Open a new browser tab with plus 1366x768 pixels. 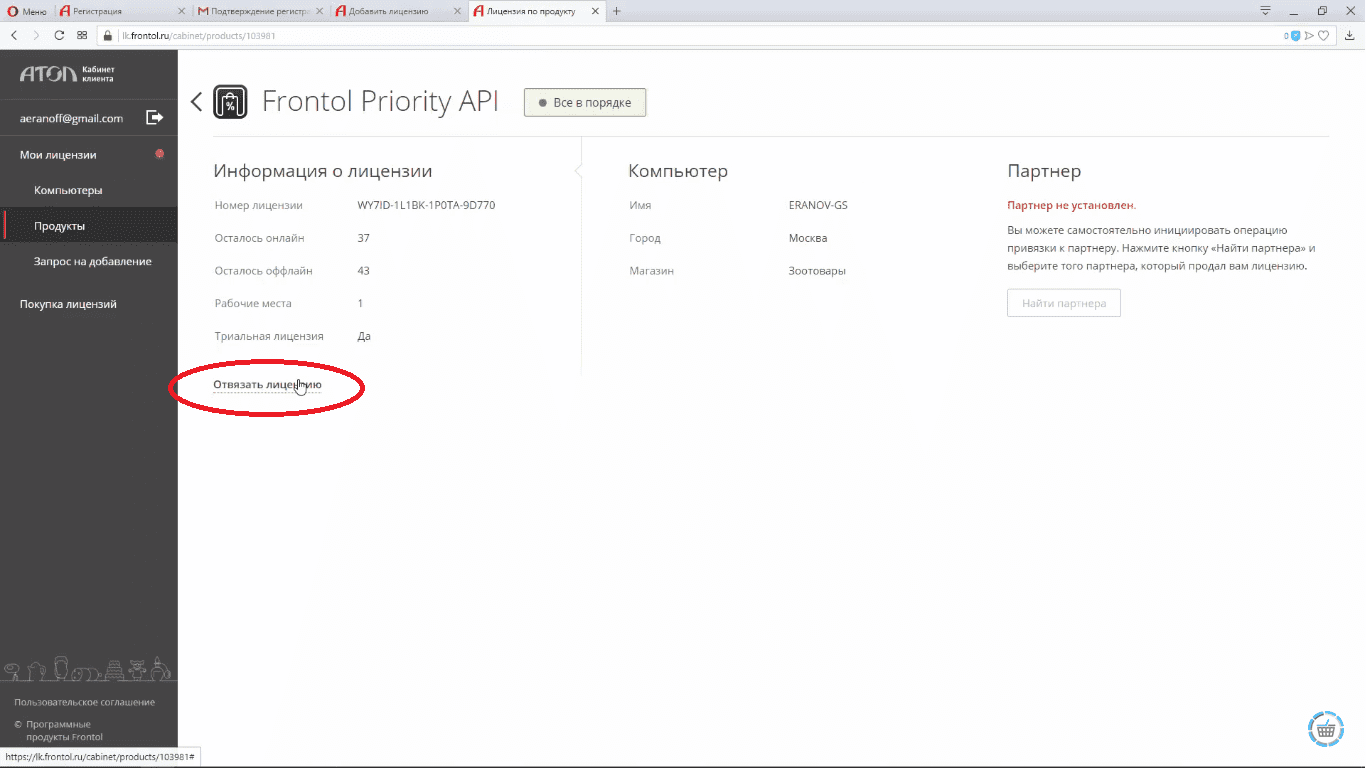pyautogui.click(x=617, y=11)
